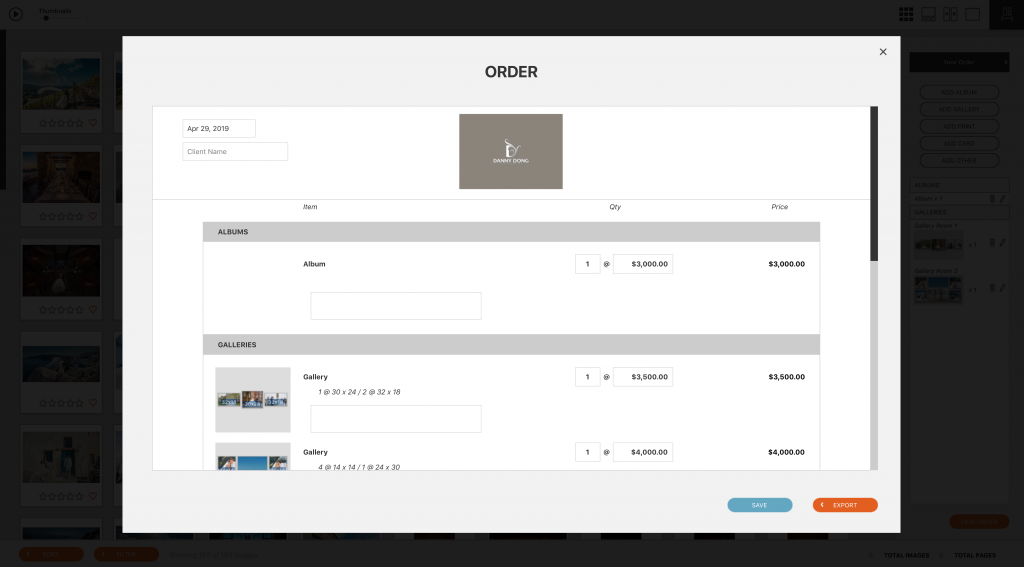Click the notes box under Album

396,306
